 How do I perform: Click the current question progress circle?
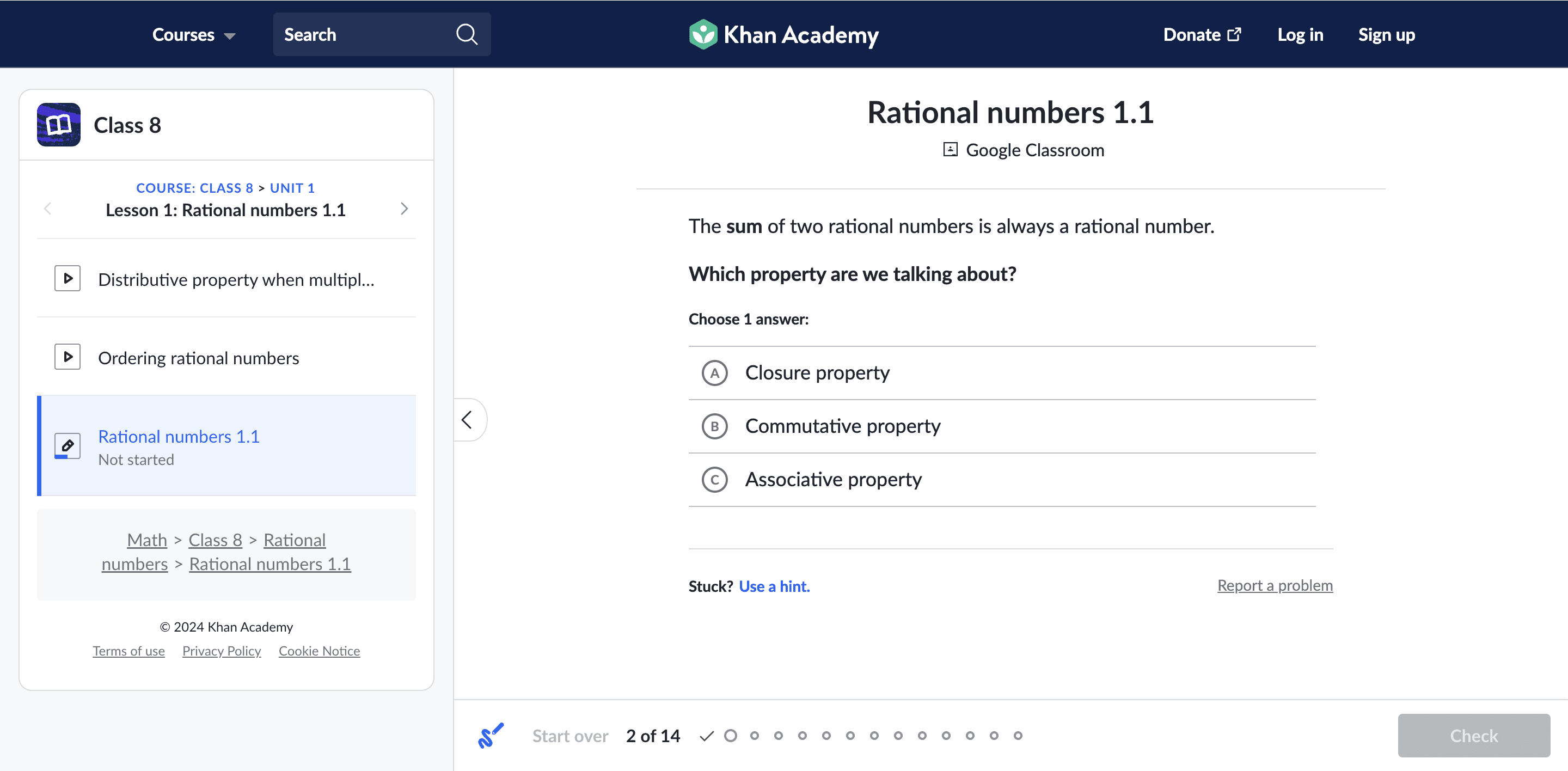[x=731, y=736]
